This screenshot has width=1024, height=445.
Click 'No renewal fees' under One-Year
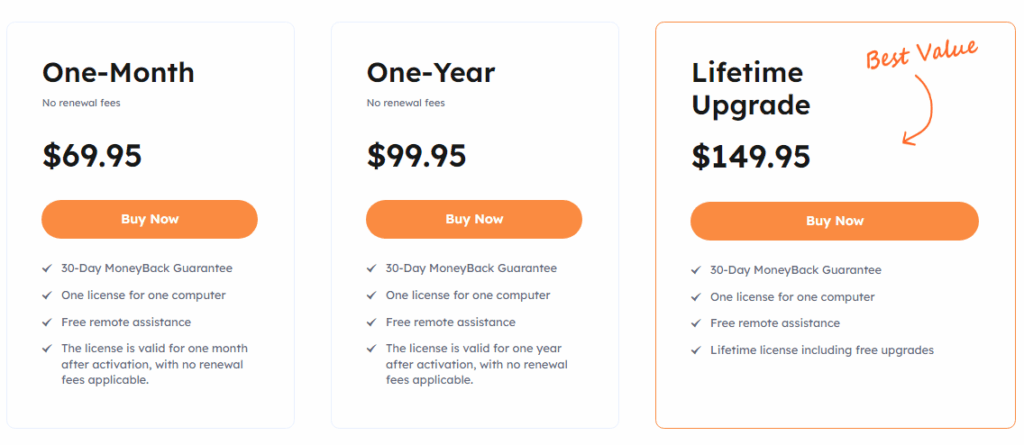coord(406,102)
